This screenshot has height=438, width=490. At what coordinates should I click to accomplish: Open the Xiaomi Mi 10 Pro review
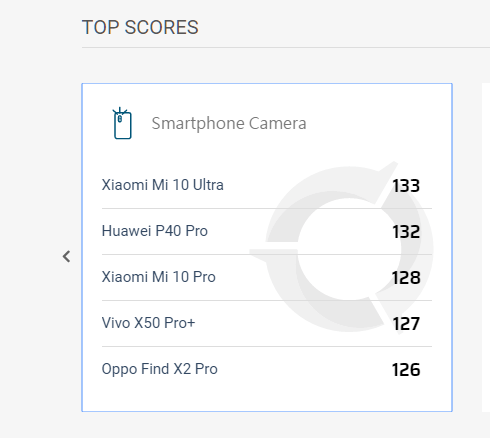(x=159, y=277)
